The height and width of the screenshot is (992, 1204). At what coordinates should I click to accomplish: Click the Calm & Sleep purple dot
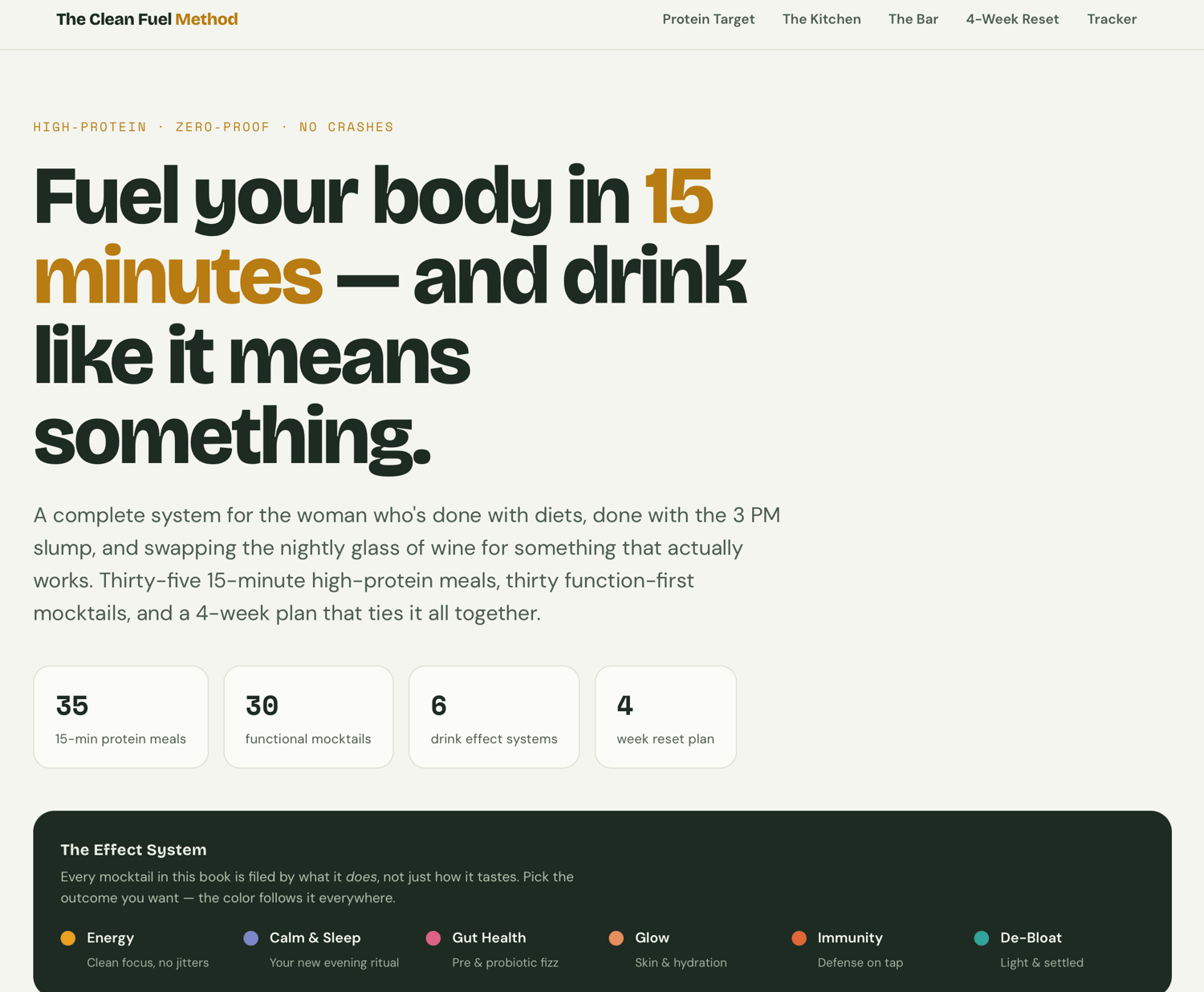click(251, 938)
